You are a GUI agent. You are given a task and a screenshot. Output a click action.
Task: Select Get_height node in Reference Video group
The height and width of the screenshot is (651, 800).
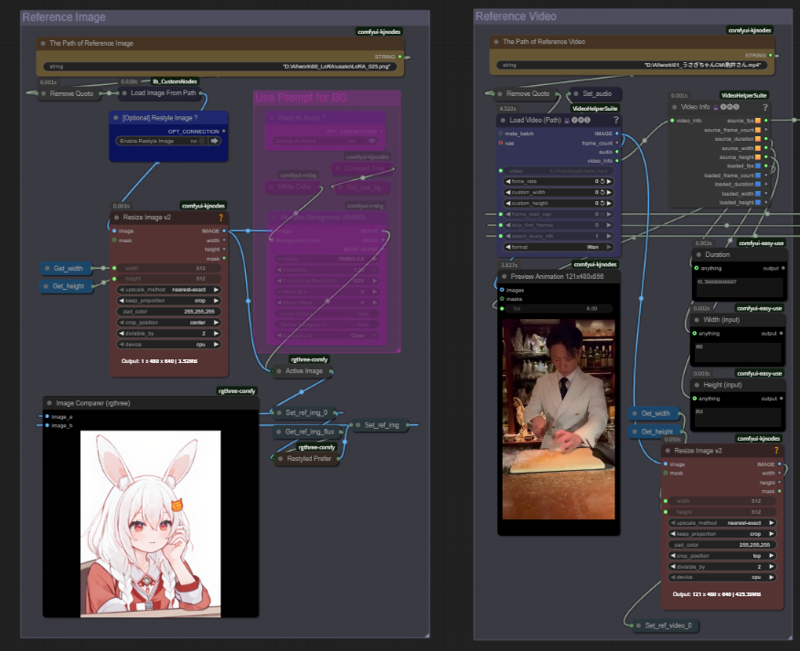click(656, 432)
